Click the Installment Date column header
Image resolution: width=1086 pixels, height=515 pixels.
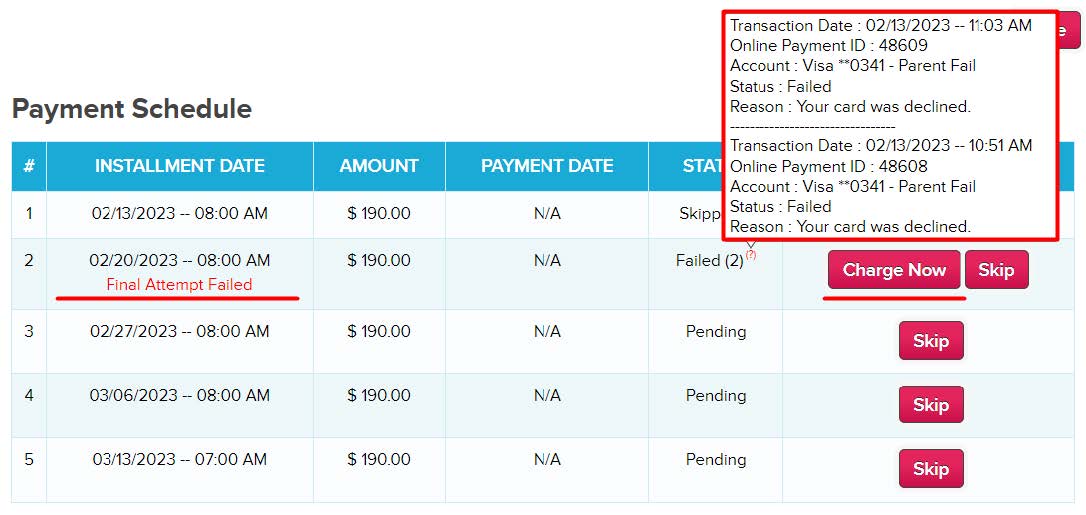coord(180,166)
